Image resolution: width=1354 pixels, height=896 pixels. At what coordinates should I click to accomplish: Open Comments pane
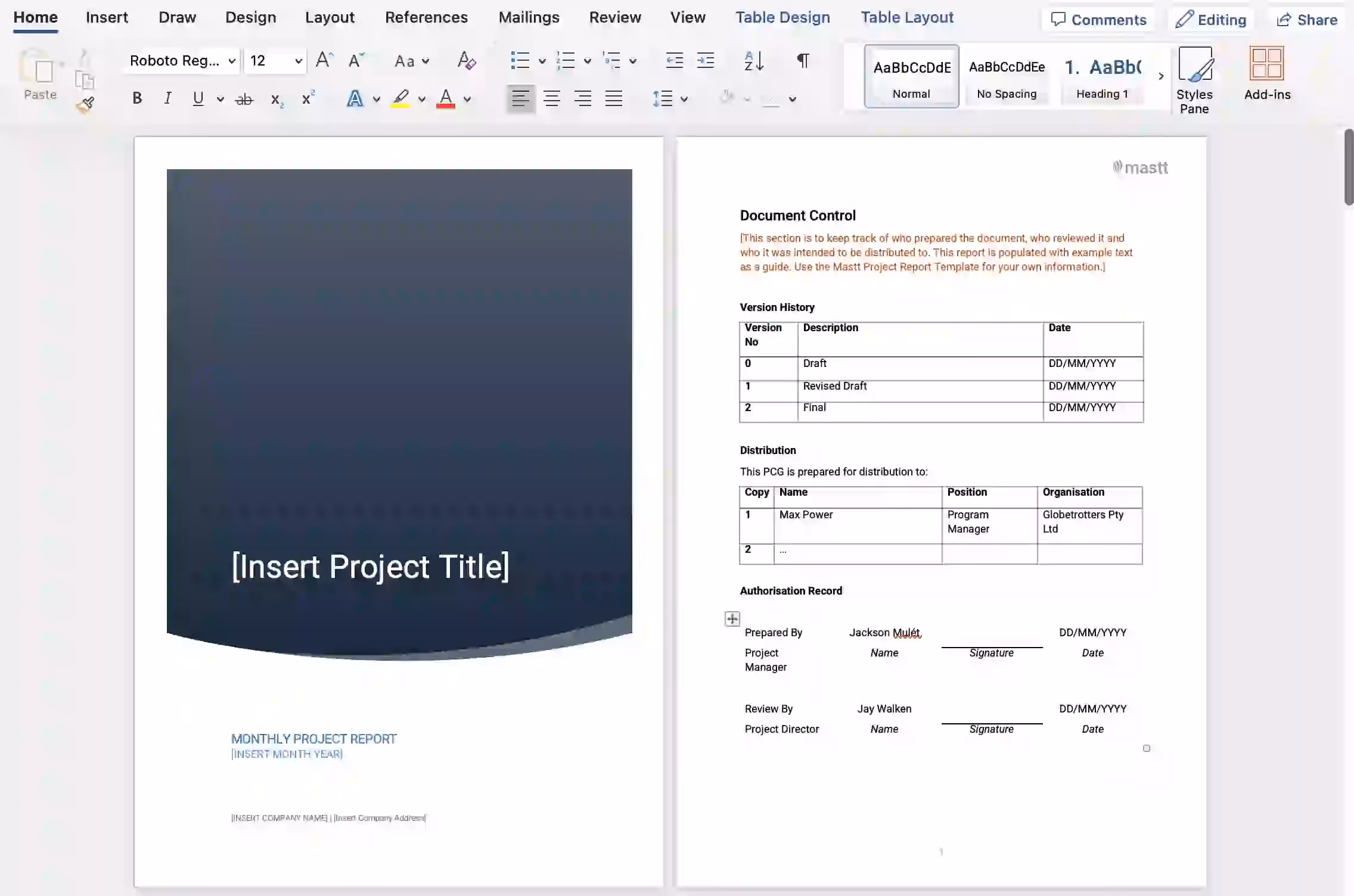click(1098, 20)
